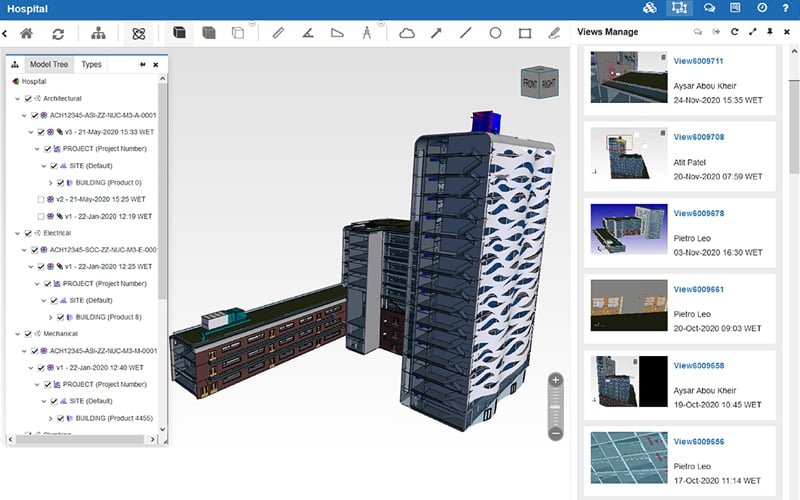Open the views manager icon in header
This screenshot has height=500, width=800.
(x=679, y=8)
